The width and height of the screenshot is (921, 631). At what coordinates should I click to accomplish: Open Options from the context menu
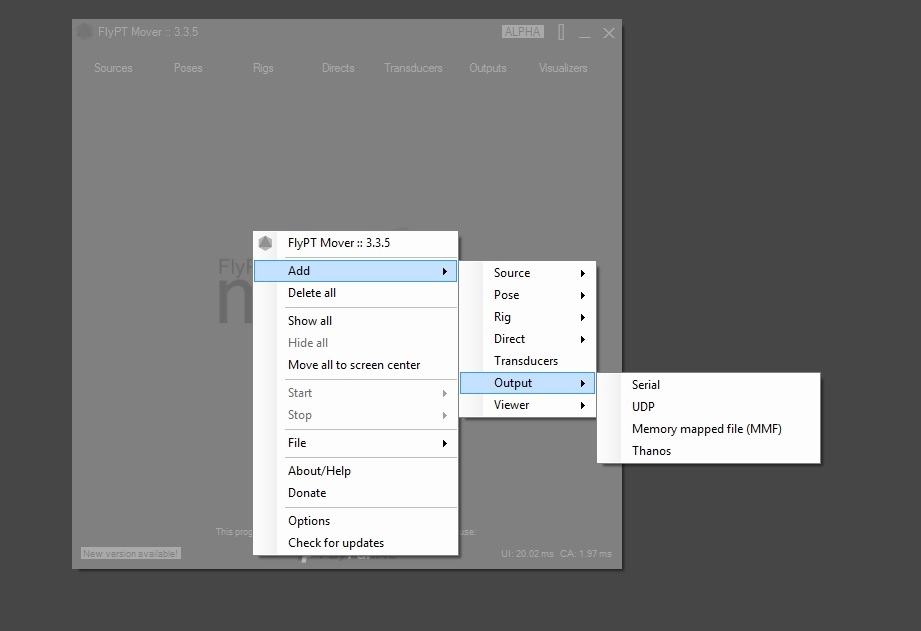(355, 521)
